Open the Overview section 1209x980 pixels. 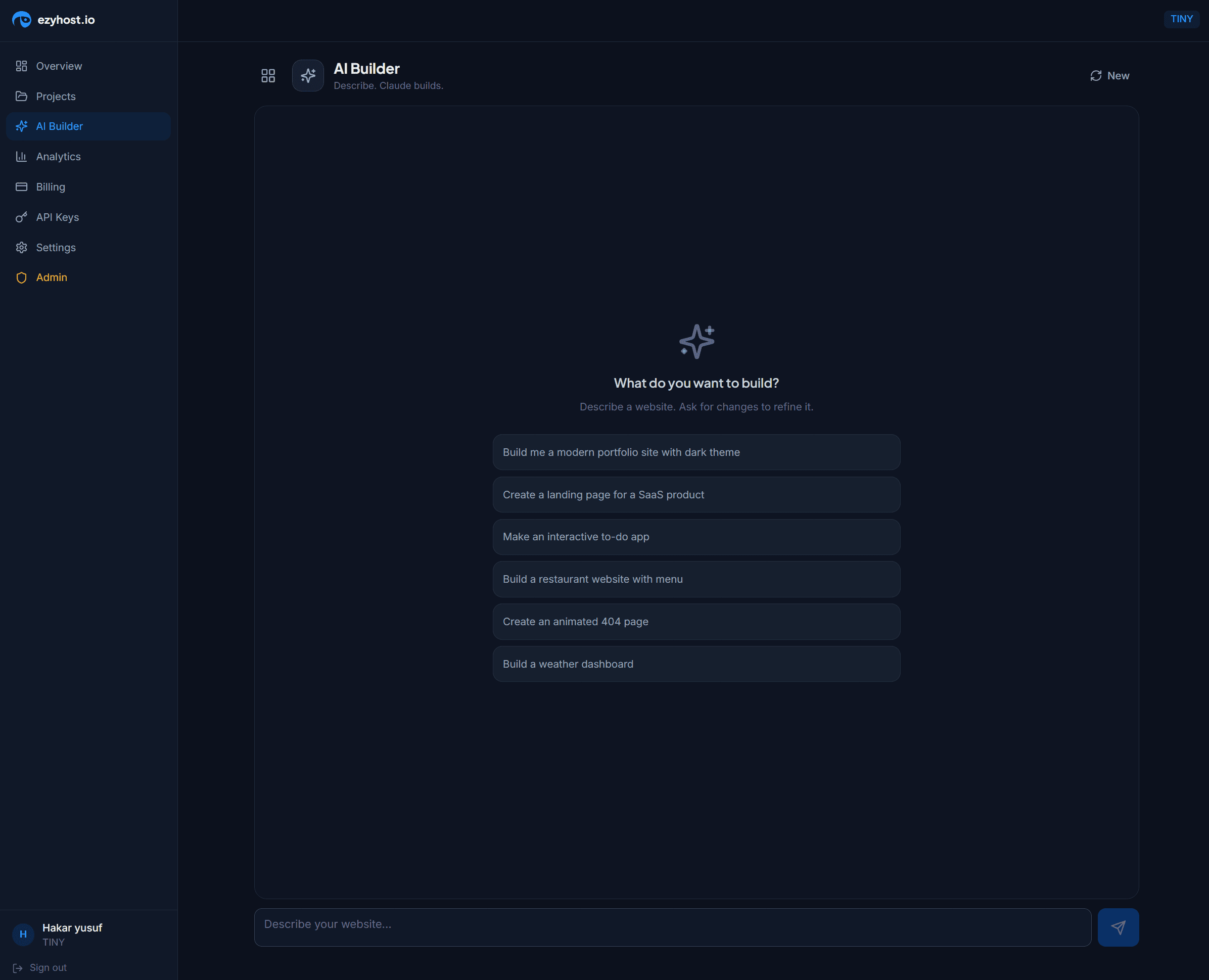pos(59,66)
